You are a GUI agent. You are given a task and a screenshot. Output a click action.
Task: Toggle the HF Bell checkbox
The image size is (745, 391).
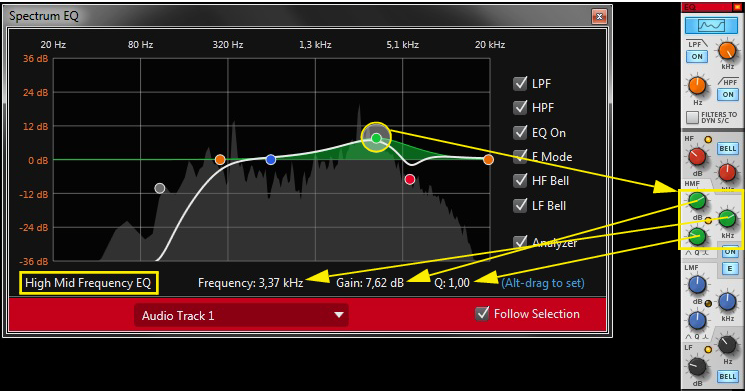click(x=520, y=181)
